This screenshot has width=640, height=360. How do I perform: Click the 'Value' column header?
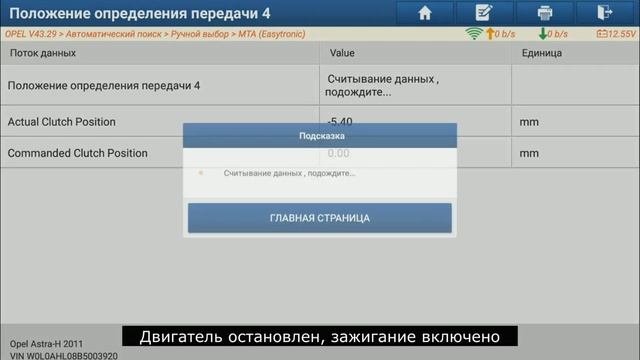click(342, 53)
